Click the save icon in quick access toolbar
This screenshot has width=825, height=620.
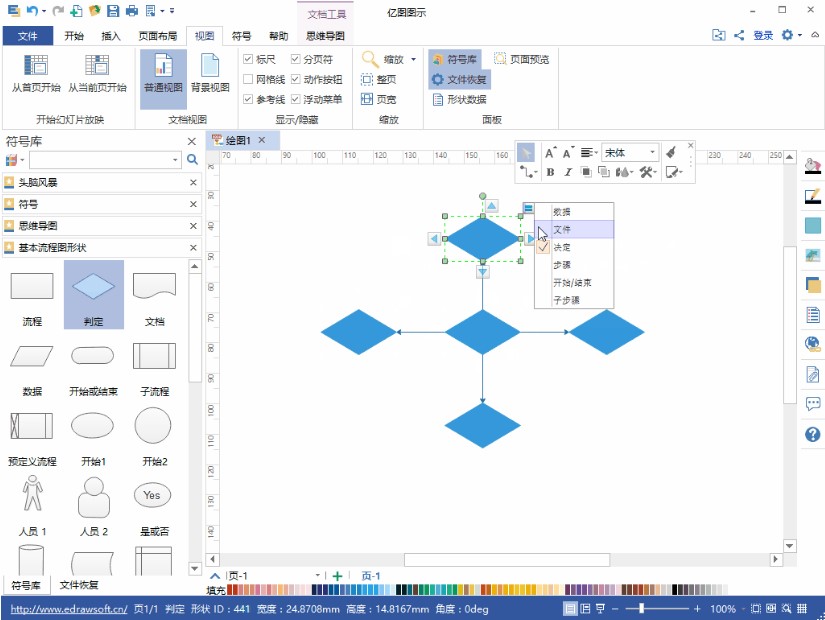[x=113, y=9]
